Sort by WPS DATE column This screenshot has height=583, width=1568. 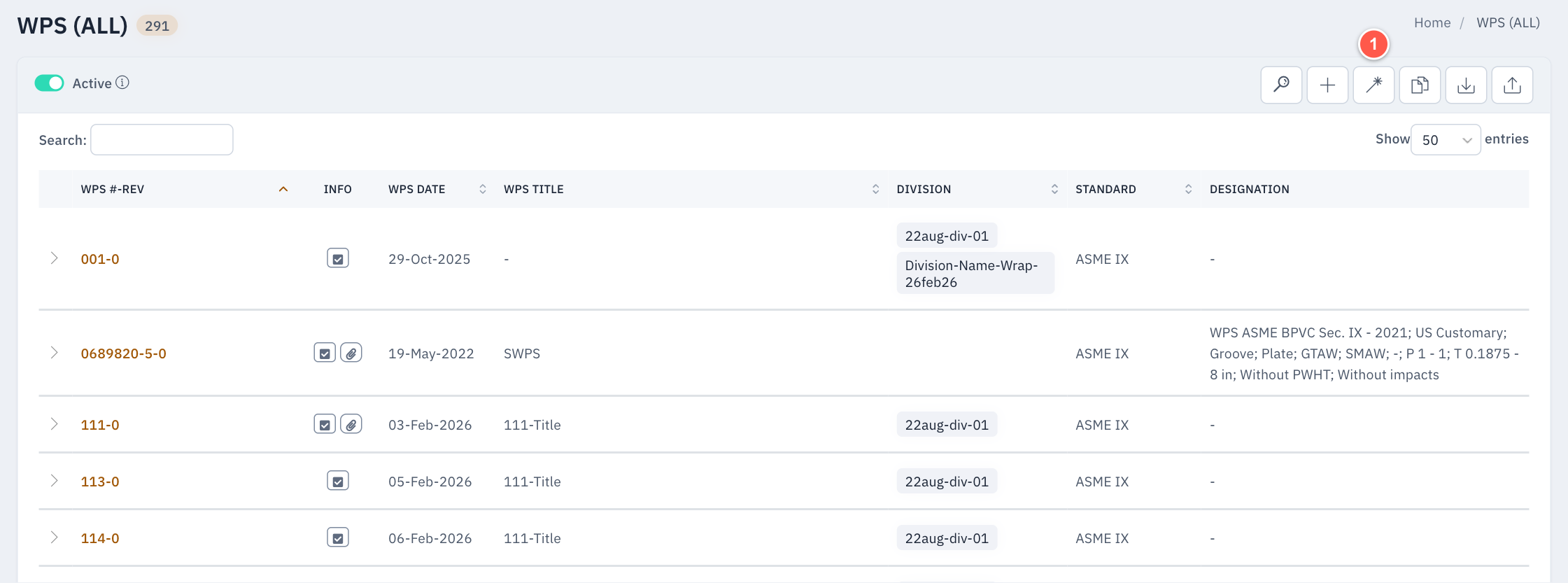(x=437, y=189)
